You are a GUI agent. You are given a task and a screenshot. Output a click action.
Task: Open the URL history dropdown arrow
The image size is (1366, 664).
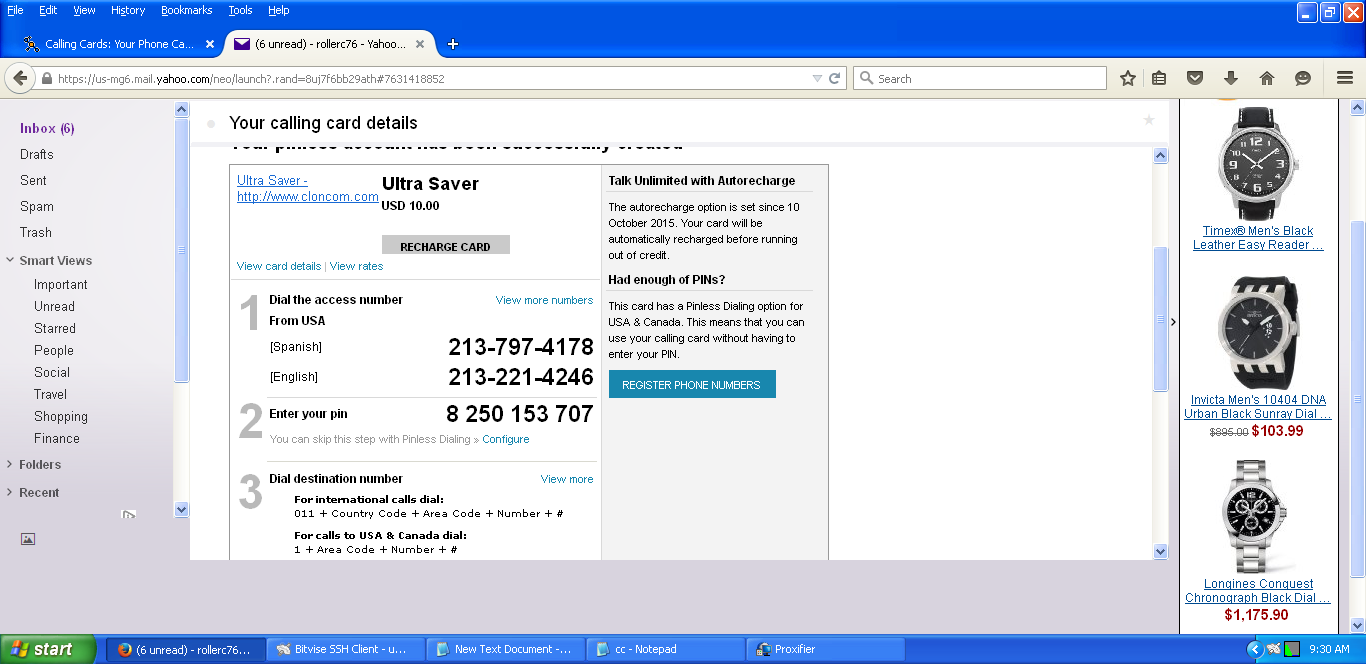[817, 78]
